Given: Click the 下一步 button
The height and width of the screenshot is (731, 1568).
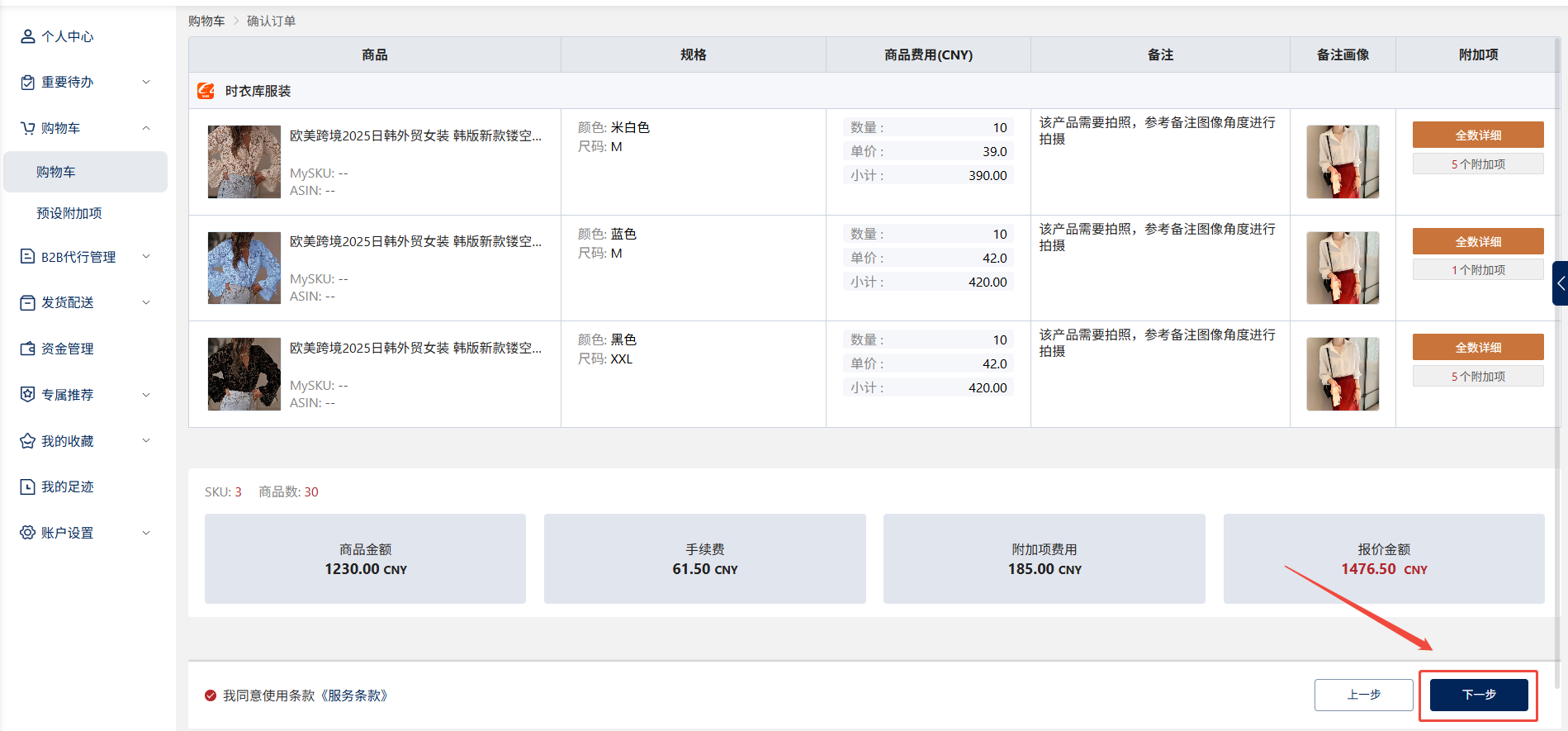Looking at the screenshot, I should (x=1479, y=695).
